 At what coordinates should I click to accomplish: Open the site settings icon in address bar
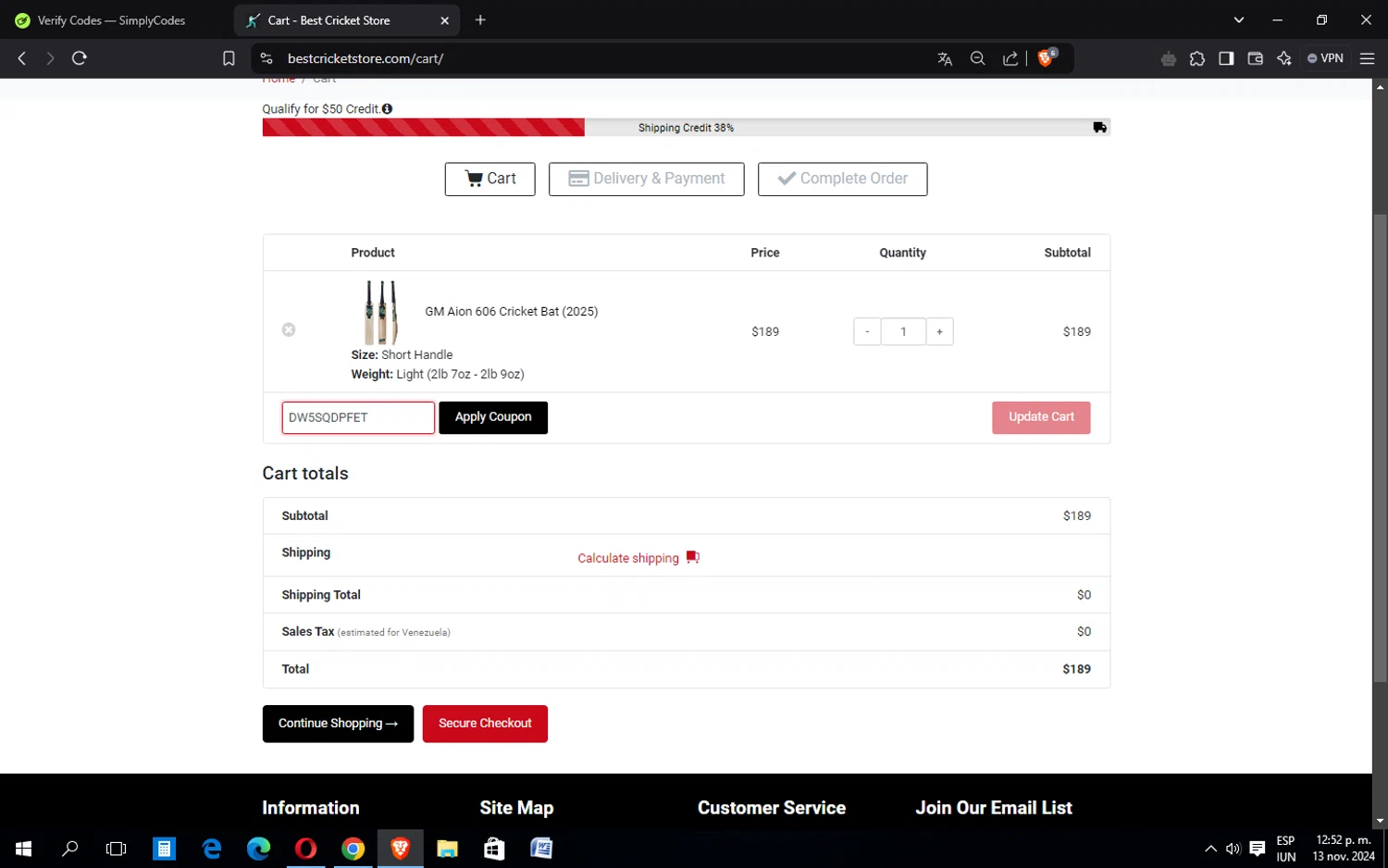tap(266, 58)
